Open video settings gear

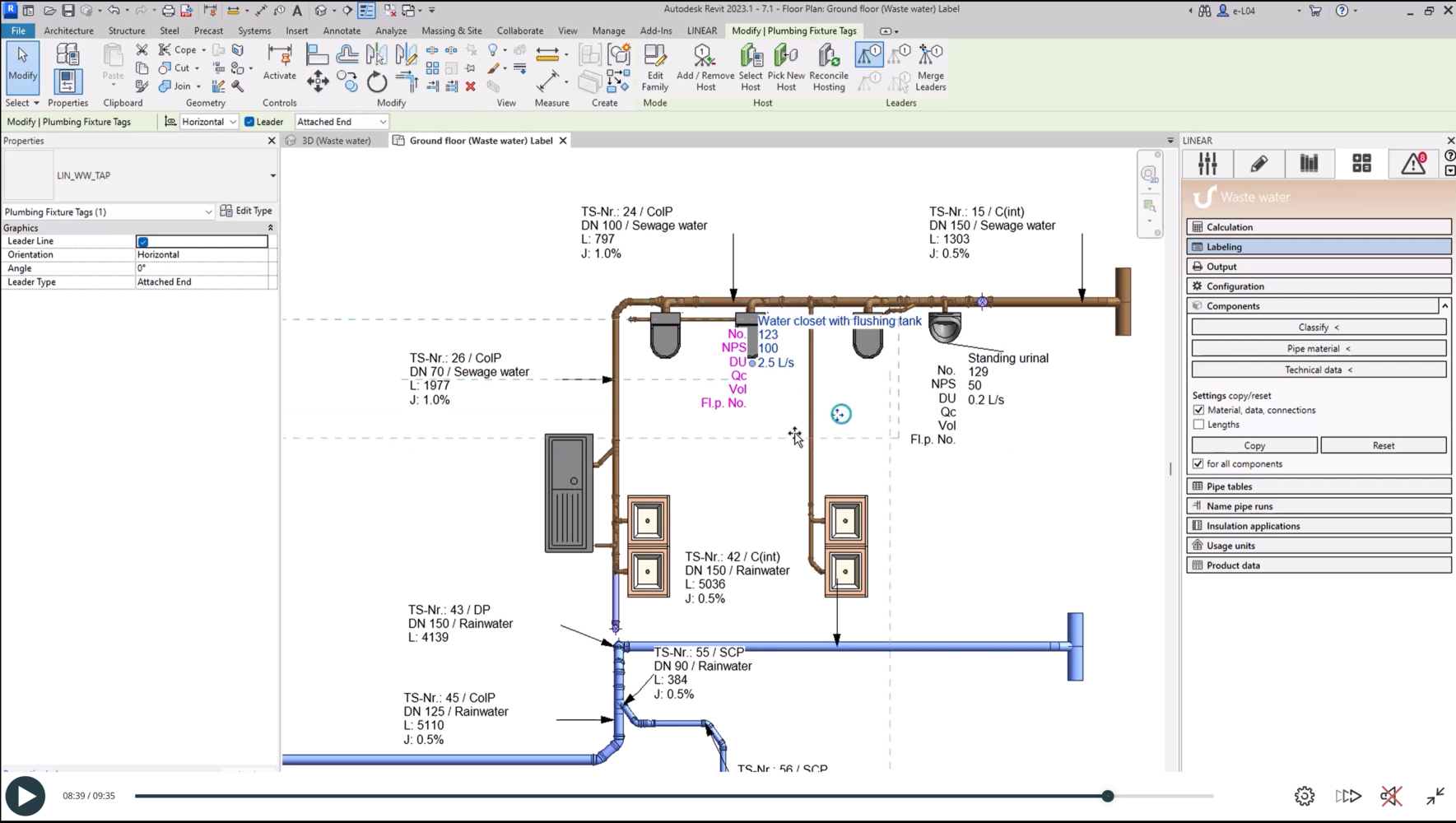(x=1305, y=796)
